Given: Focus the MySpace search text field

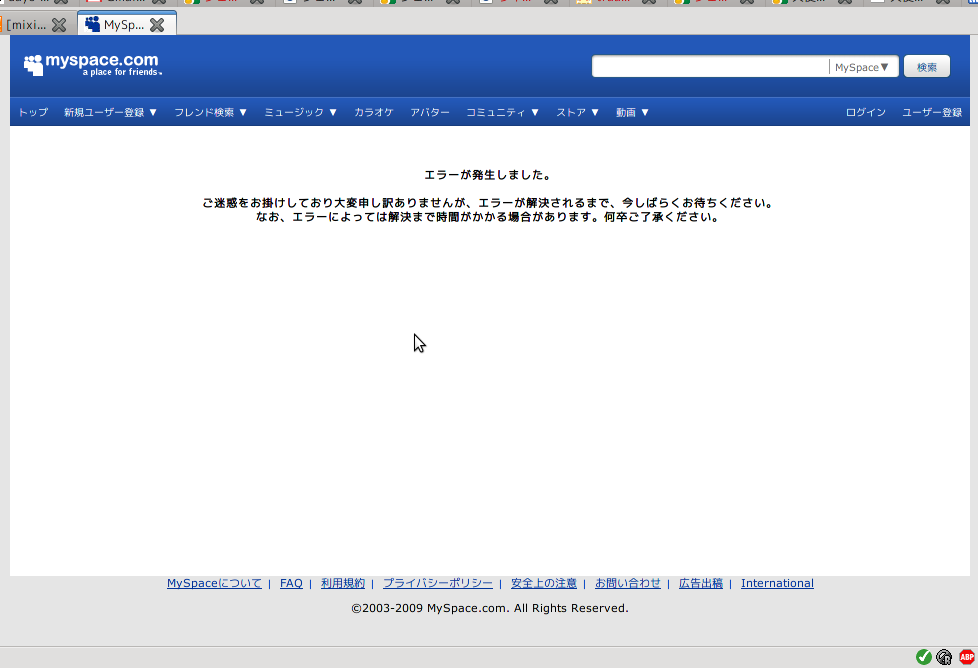Looking at the screenshot, I should pos(710,67).
